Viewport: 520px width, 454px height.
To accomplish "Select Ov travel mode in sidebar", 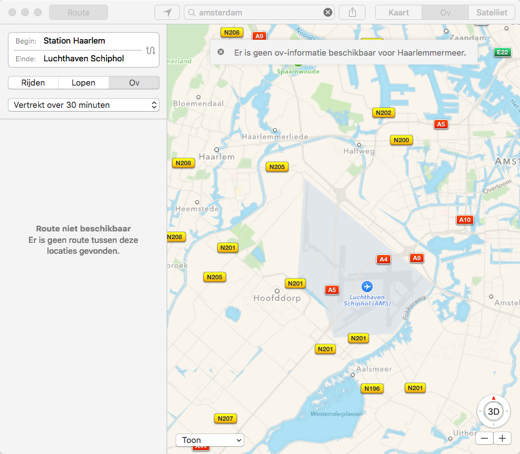I will pyautogui.click(x=134, y=83).
